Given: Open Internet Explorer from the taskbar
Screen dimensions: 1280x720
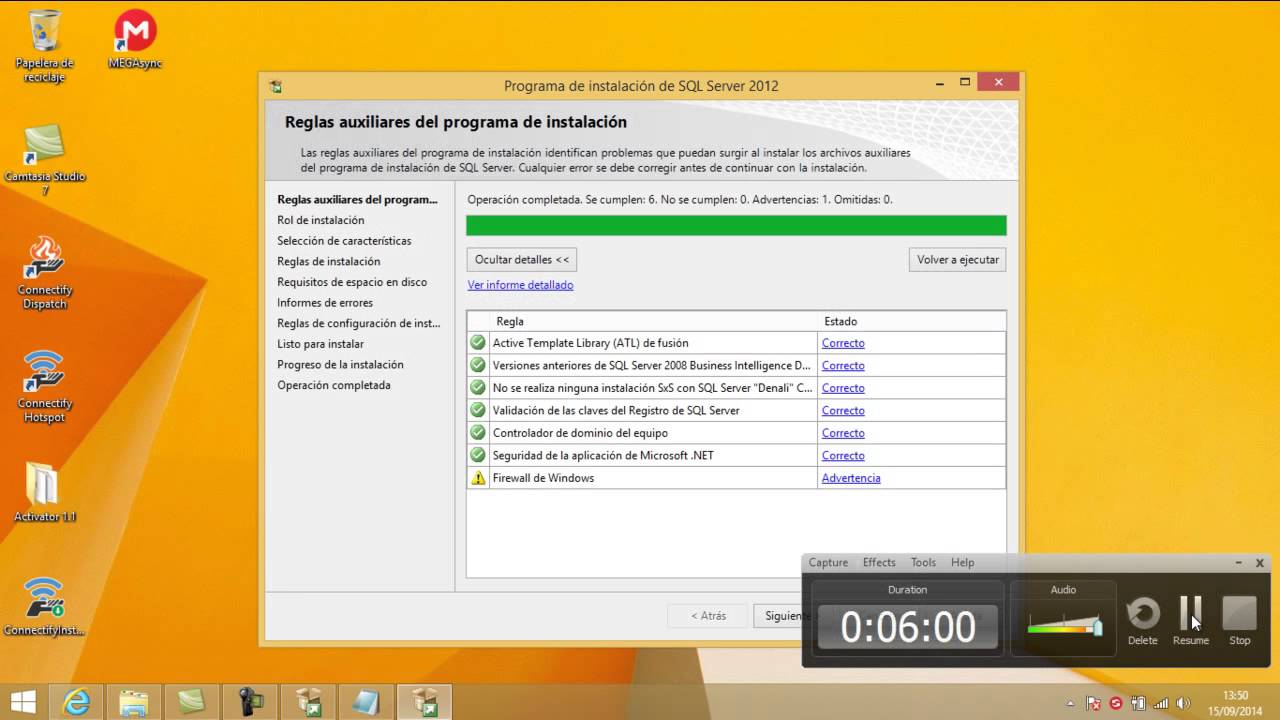Looking at the screenshot, I should pos(77,702).
